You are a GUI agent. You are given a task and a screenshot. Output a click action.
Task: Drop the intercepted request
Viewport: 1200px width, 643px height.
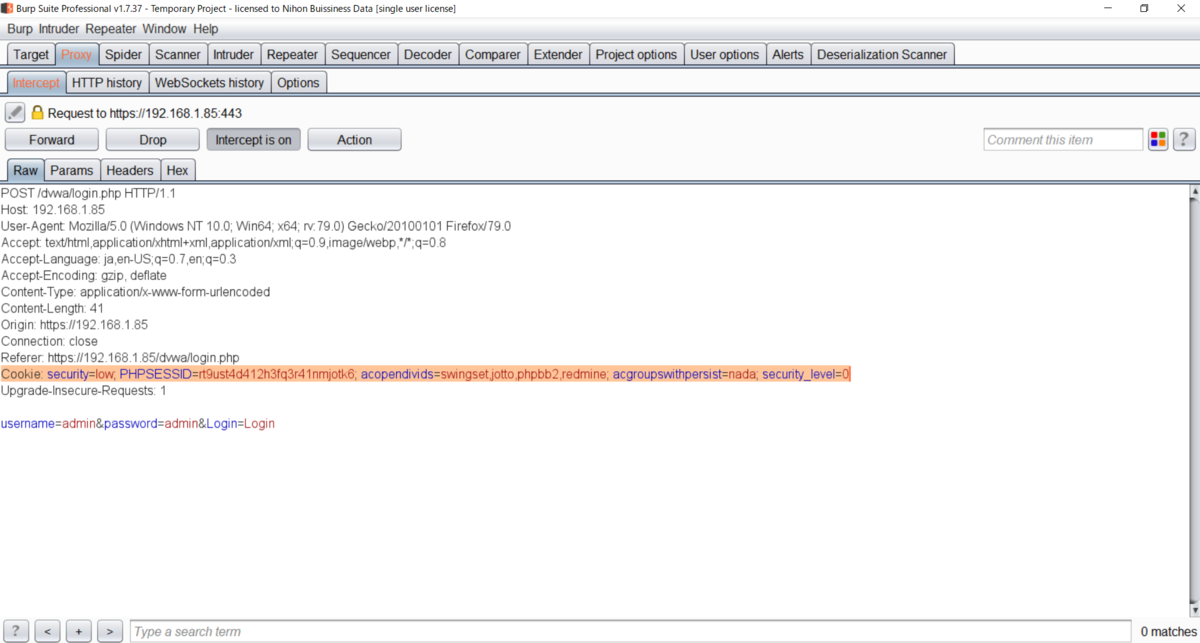pos(153,140)
